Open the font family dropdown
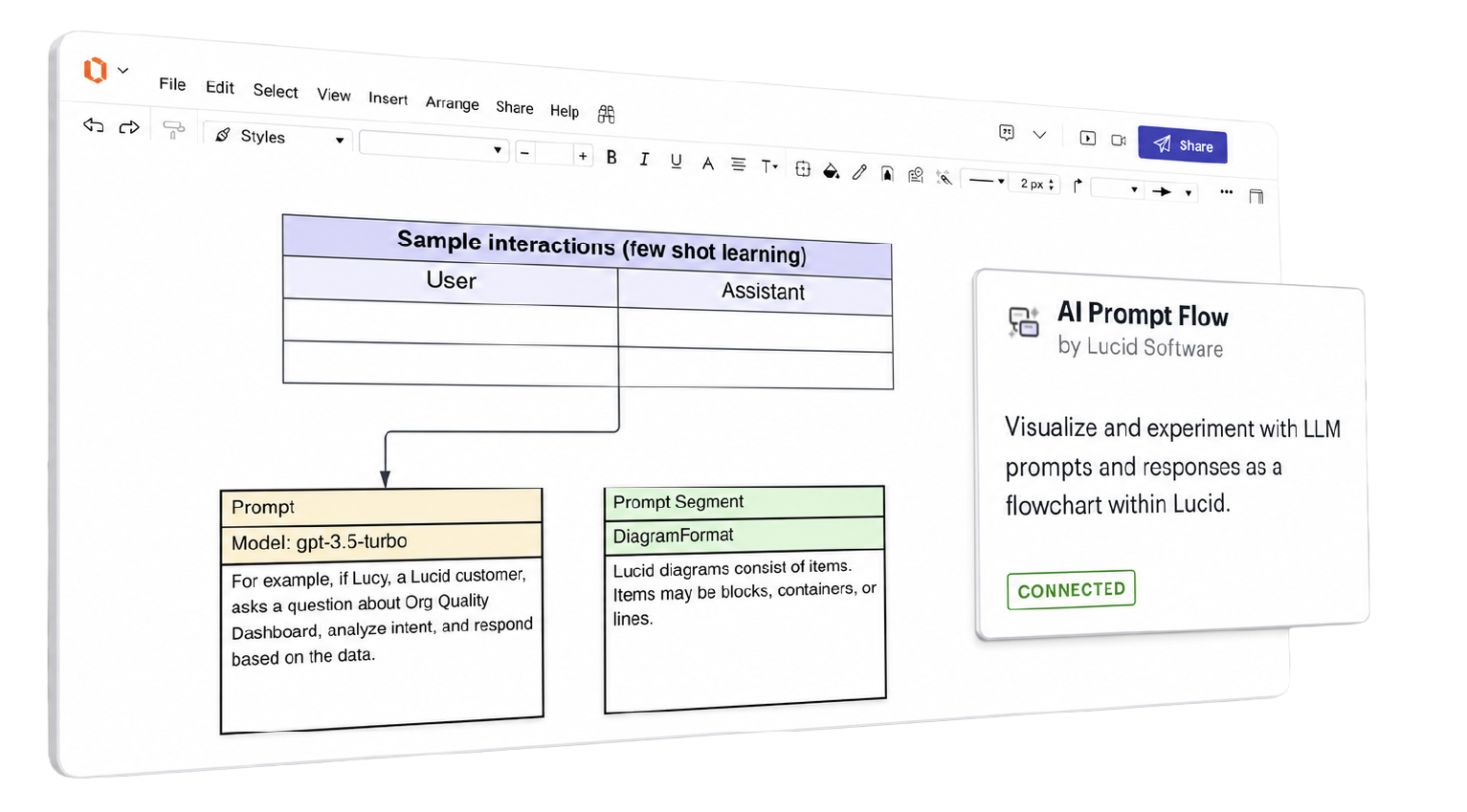1467x812 pixels. pos(433,146)
